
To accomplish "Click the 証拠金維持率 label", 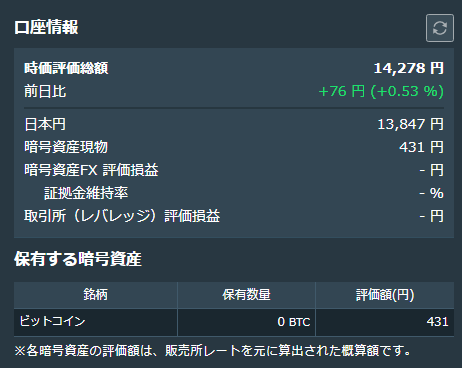I will coord(86,193).
